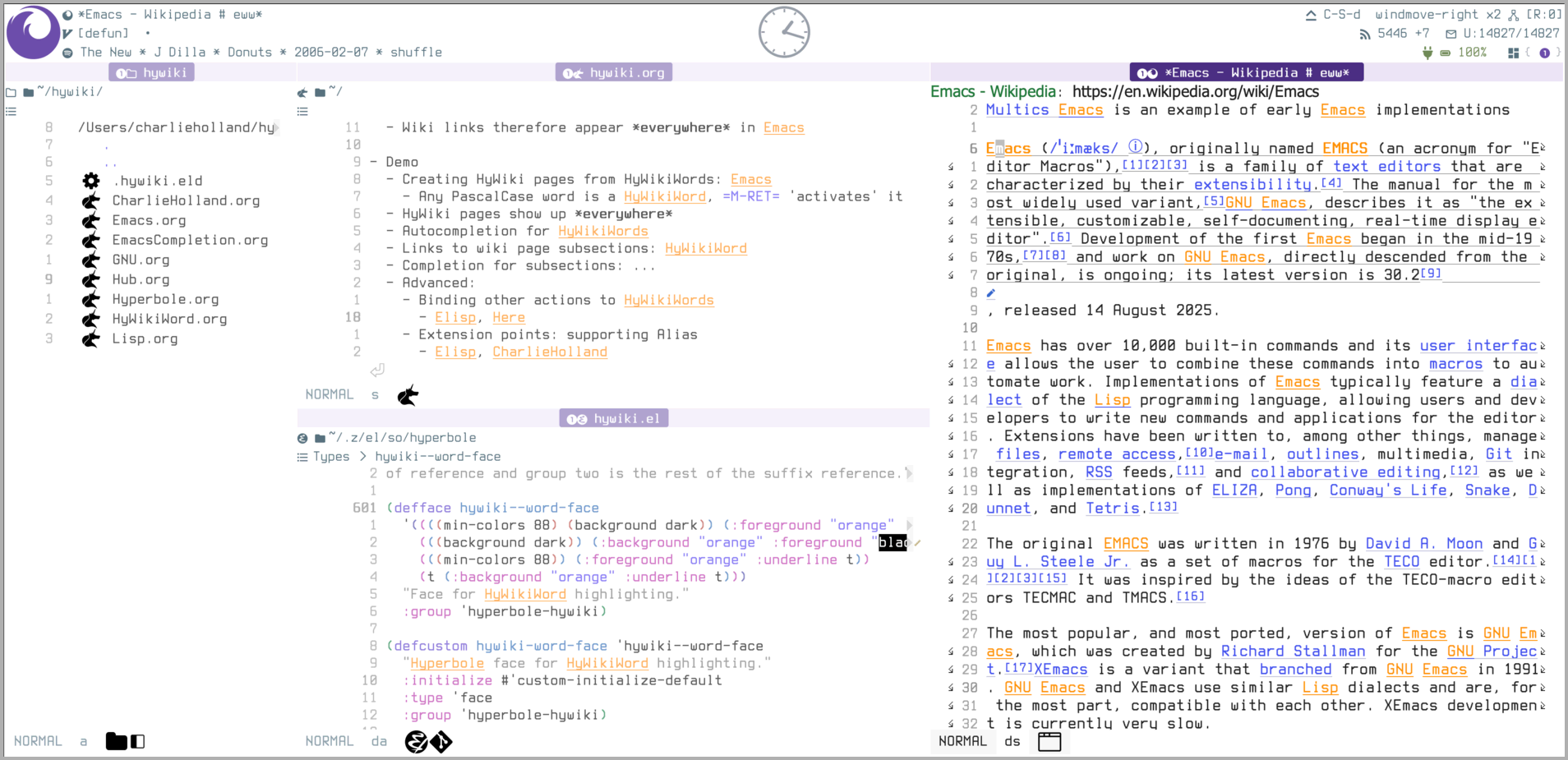Image resolution: width=1568 pixels, height=760 pixels.
Task: Click the RSS feed icon beside 5446
Action: click(x=1365, y=34)
